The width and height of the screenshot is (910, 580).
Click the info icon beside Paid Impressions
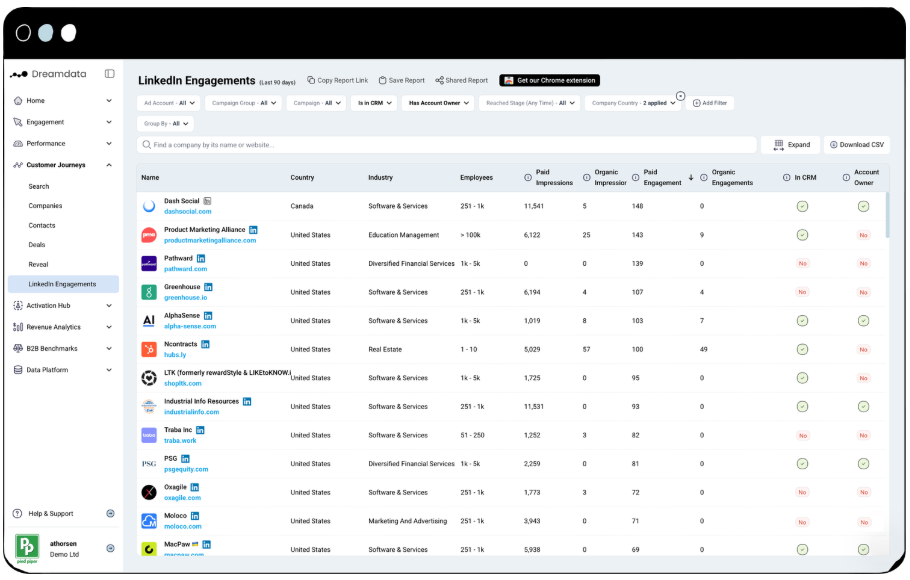coord(528,178)
